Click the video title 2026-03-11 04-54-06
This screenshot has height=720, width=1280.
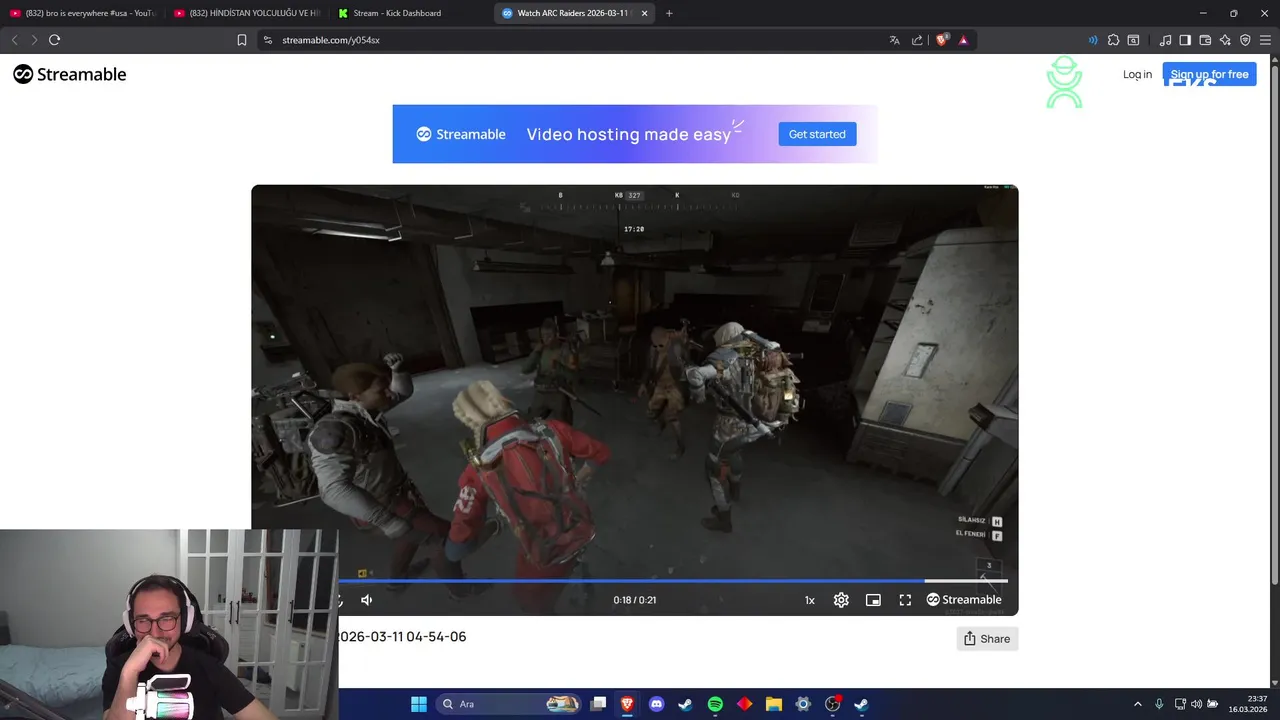point(402,637)
